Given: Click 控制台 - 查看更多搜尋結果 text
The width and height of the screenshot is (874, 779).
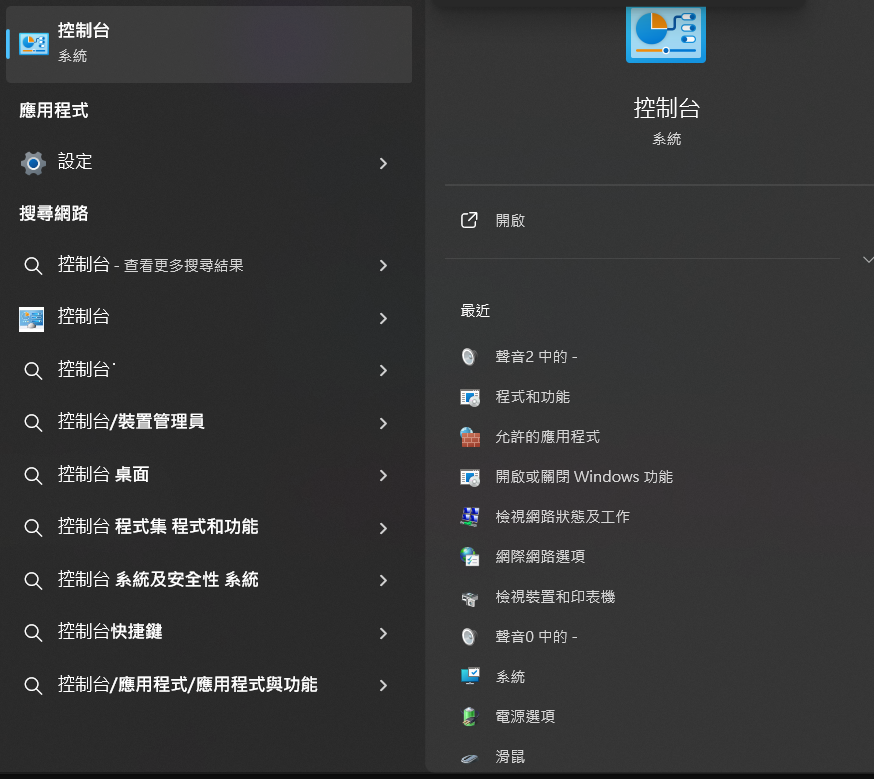Looking at the screenshot, I should [x=150, y=265].
